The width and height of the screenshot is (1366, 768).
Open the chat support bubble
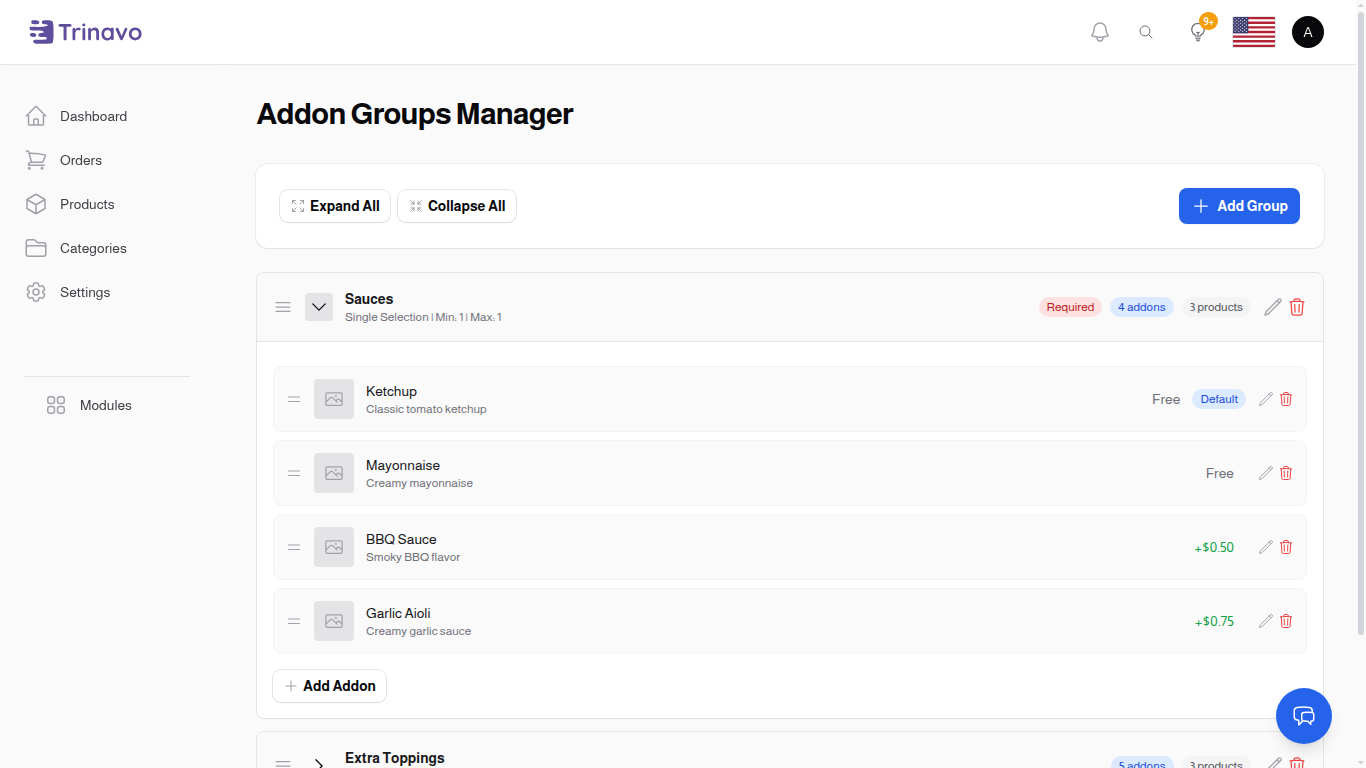click(x=1304, y=716)
